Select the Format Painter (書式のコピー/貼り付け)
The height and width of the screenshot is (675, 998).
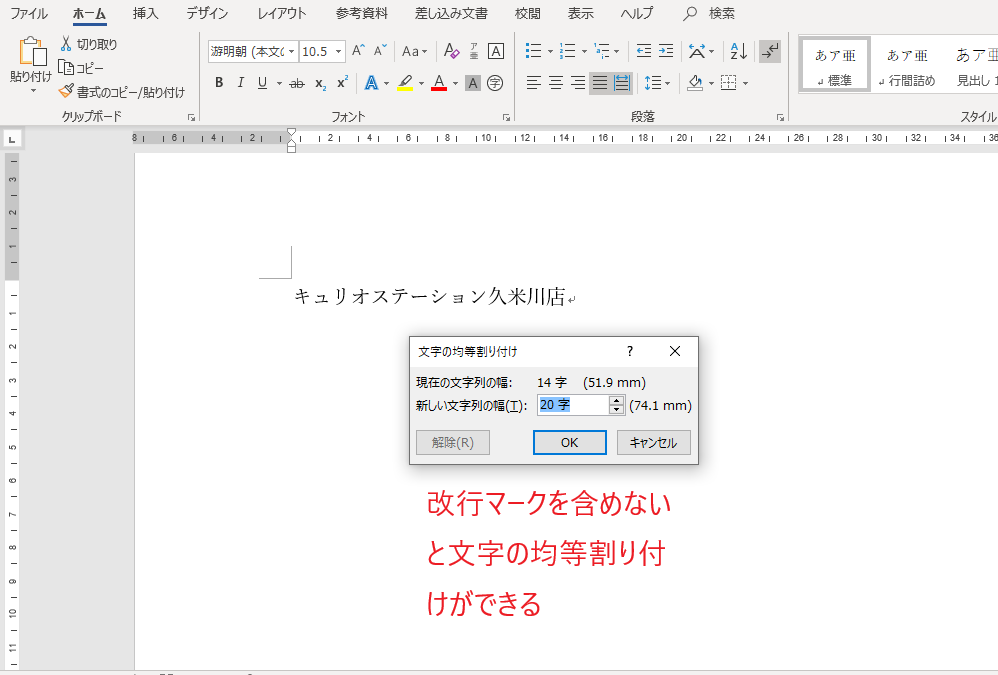[x=122, y=92]
